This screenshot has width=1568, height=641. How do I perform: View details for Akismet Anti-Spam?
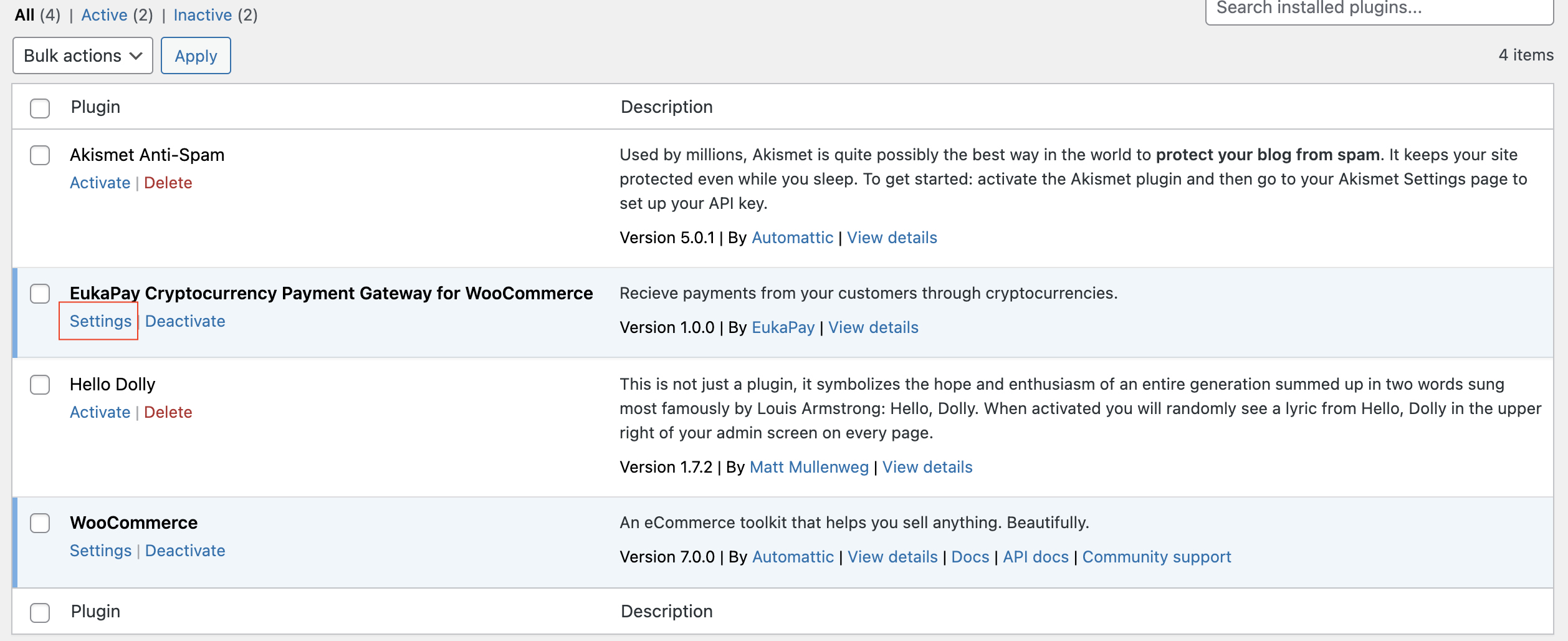click(892, 238)
